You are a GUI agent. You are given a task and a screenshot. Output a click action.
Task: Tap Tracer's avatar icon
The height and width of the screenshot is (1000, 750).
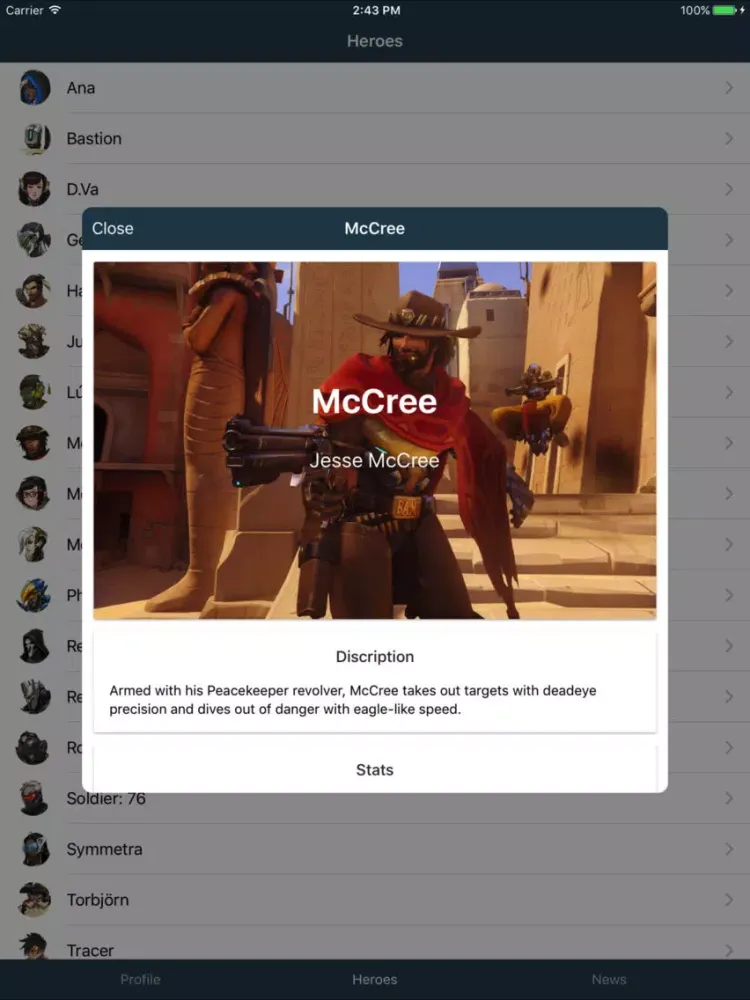click(x=34, y=946)
